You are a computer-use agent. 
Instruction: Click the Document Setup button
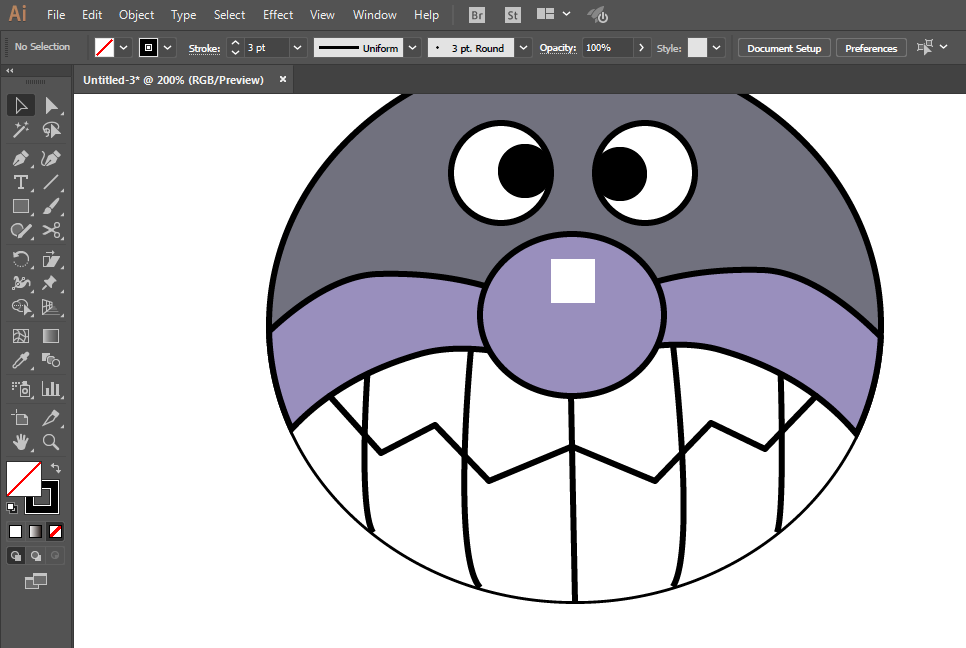tap(784, 48)
